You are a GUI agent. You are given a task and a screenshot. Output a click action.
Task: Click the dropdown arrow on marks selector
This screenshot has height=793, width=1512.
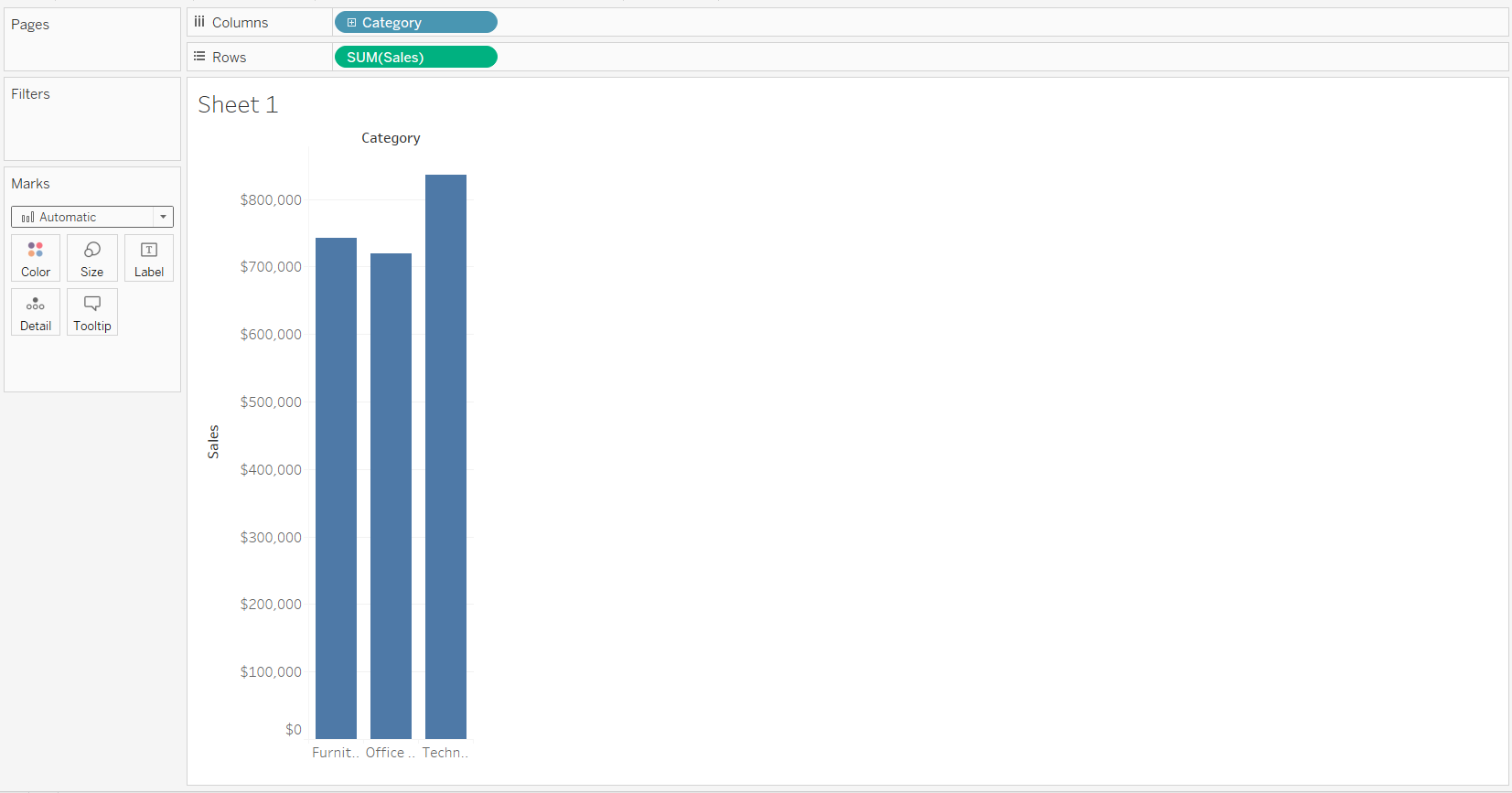pyautogui.click(x=163, y=217)
